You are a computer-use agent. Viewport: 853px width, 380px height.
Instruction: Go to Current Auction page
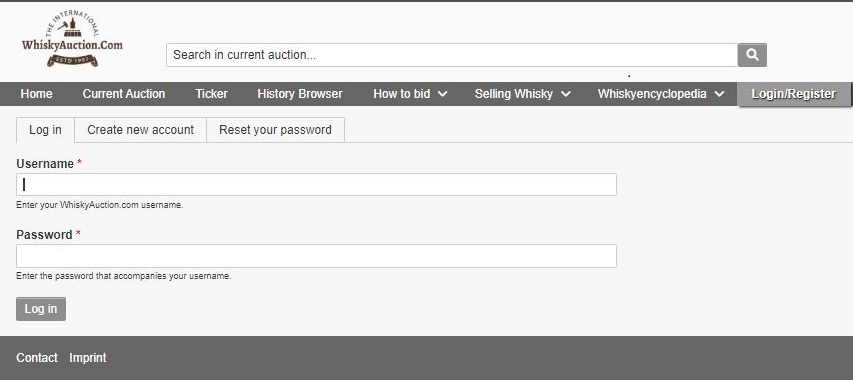tap(124, 94)
